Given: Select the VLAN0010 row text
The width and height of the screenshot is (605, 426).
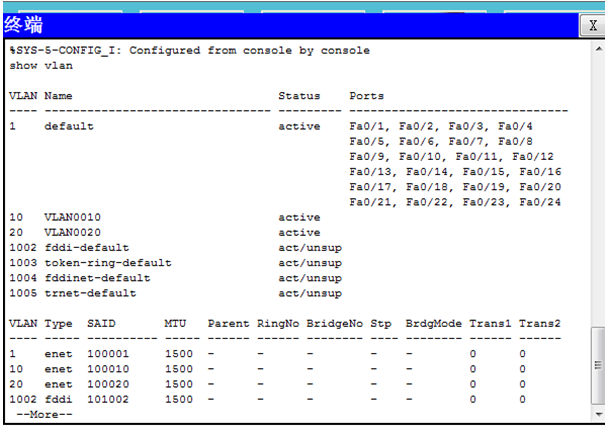Looking at the screenshot, I should pyautogui.click(x=73, y=217).
